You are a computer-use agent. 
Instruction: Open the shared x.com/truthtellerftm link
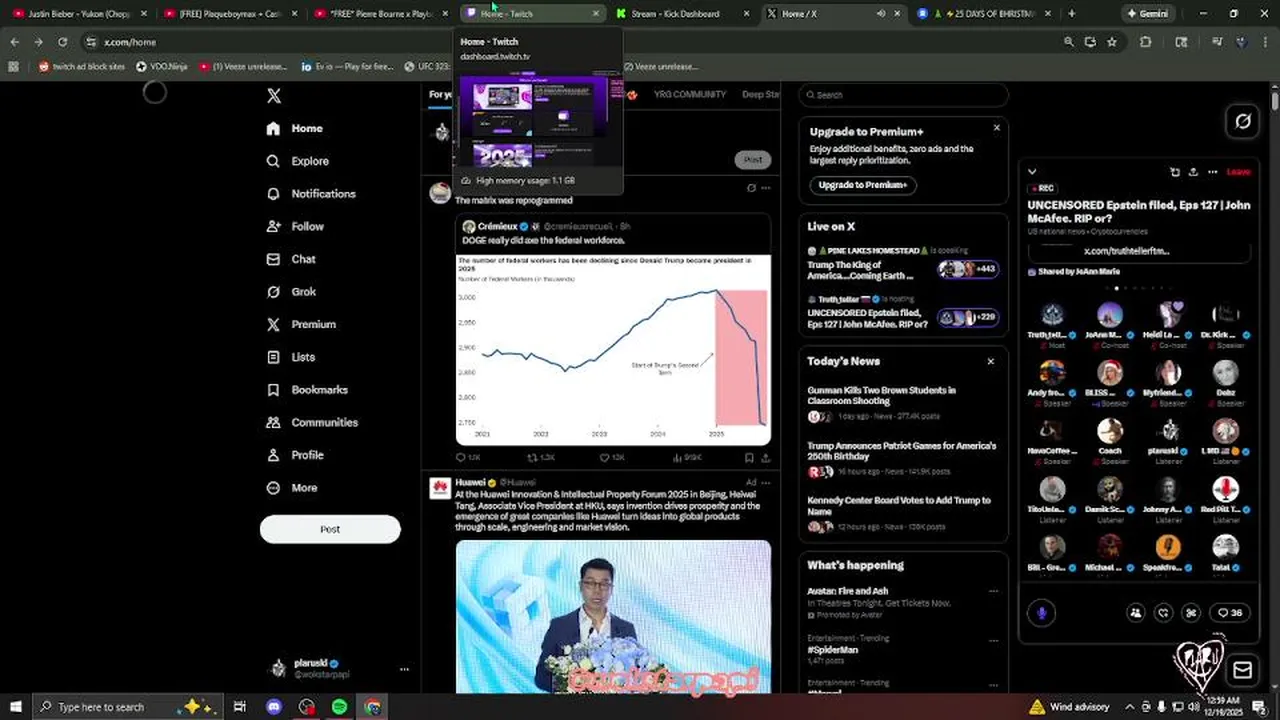pos(1126,251)
